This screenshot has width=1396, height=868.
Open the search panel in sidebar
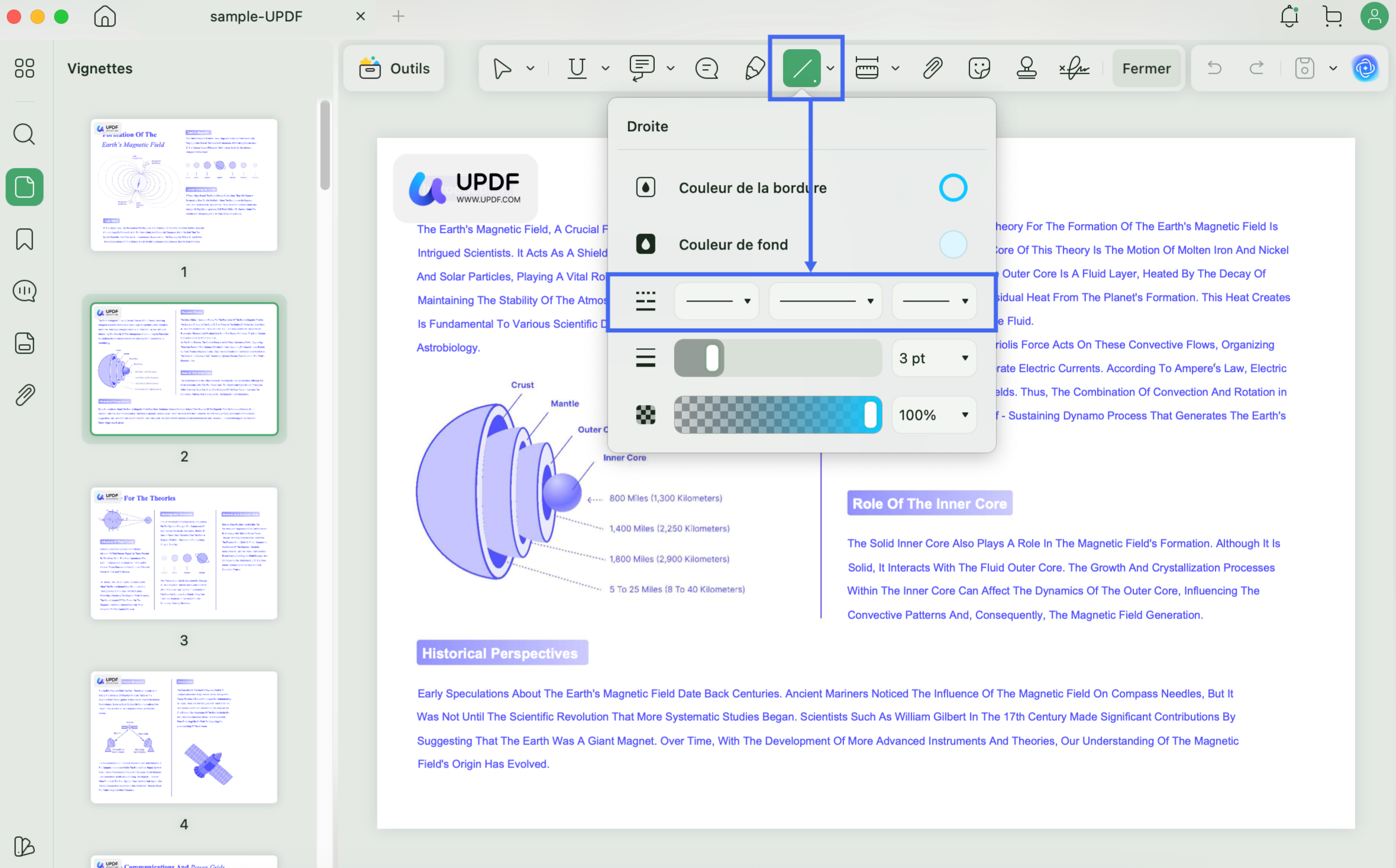(24, 134)
